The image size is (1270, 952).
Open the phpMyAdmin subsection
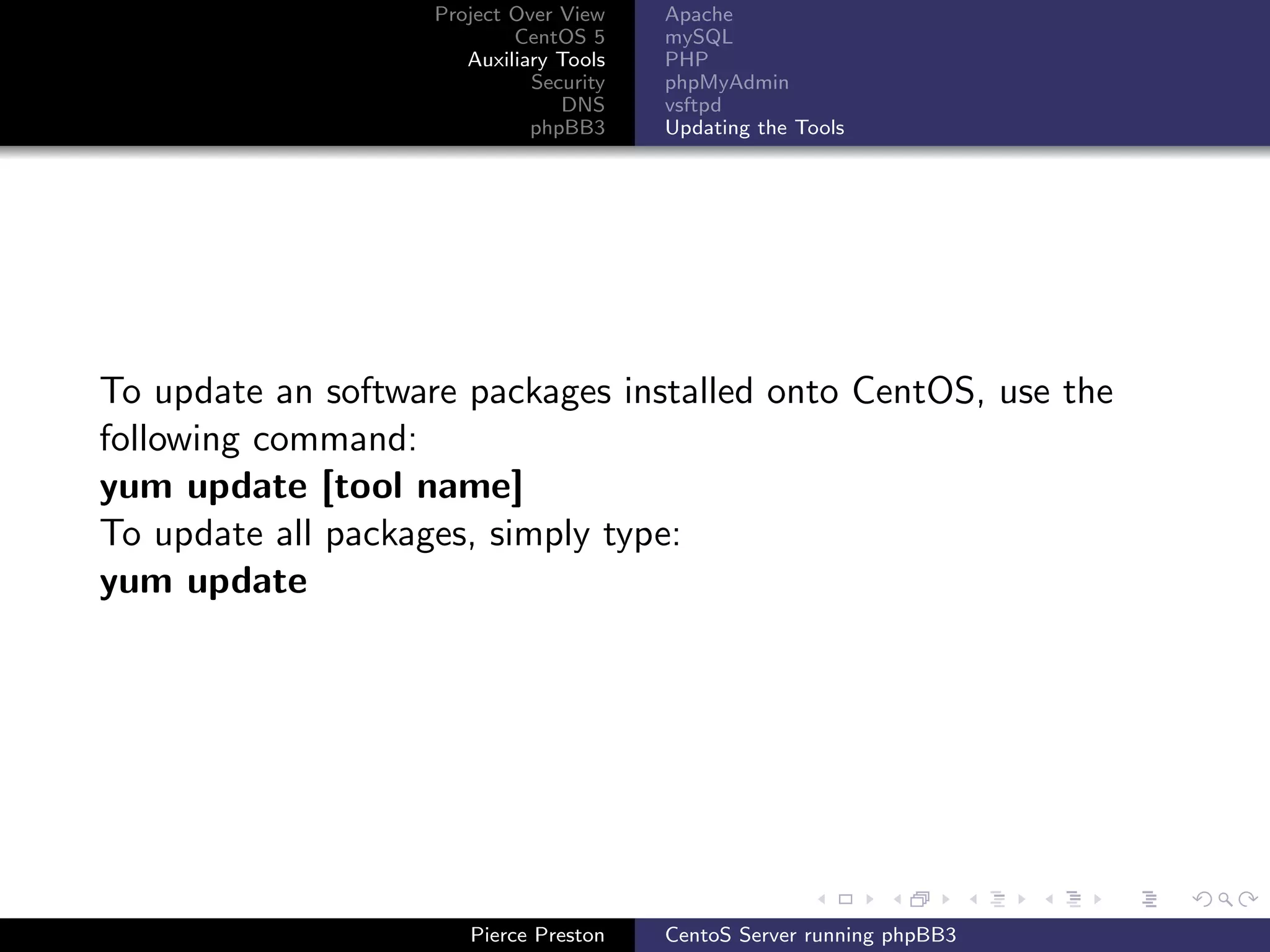(727, 82)
